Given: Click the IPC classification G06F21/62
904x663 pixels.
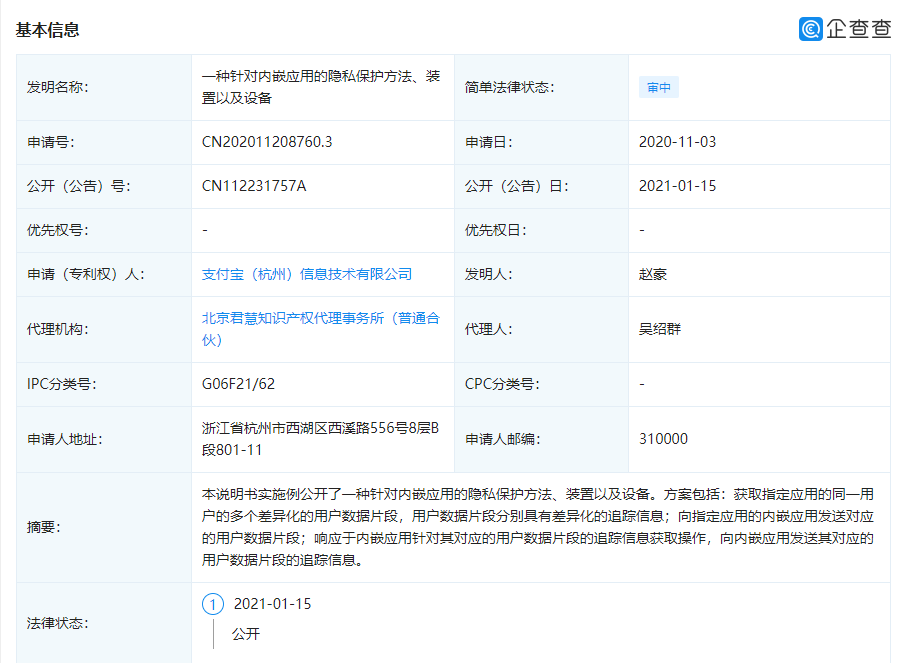Looking at the screenshot, I should pyautogui.click(x=238, y=384).
